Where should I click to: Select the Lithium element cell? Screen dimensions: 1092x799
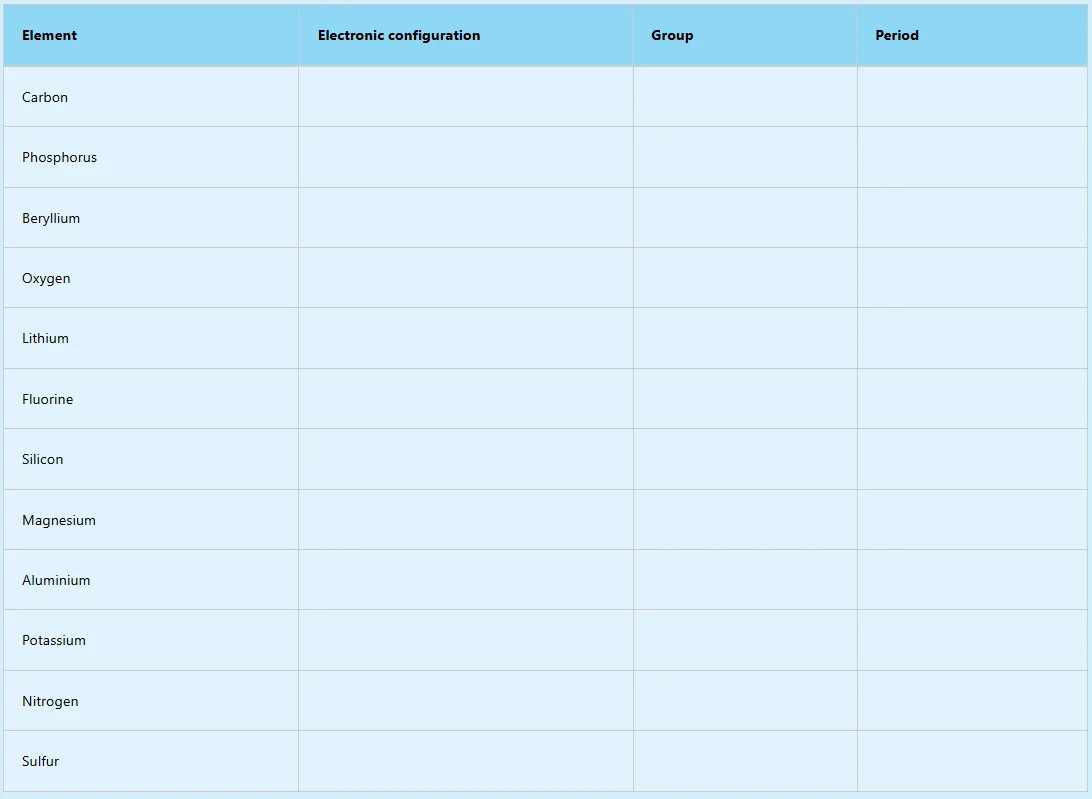151,339
